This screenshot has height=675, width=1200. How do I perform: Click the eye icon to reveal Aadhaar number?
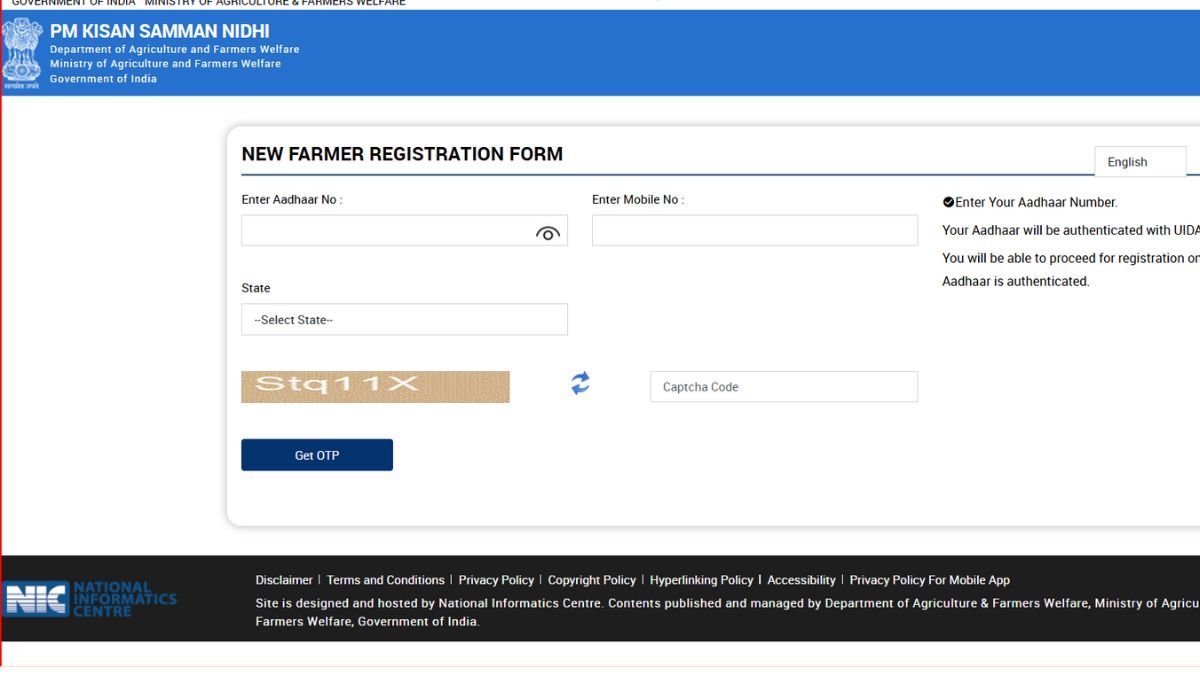[x=548, y=233]
